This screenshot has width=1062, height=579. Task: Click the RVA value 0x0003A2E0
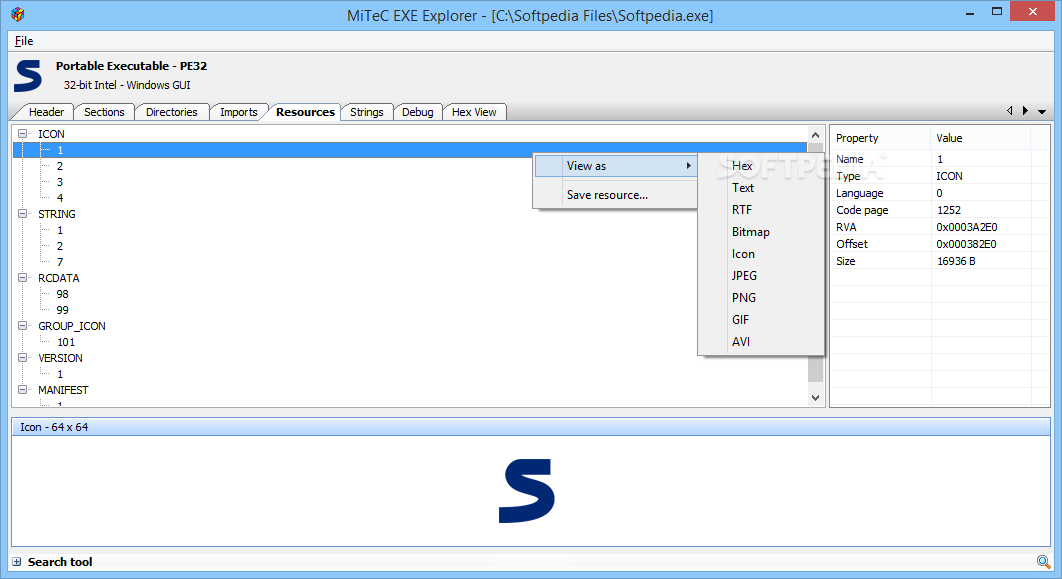pos(967,227)
